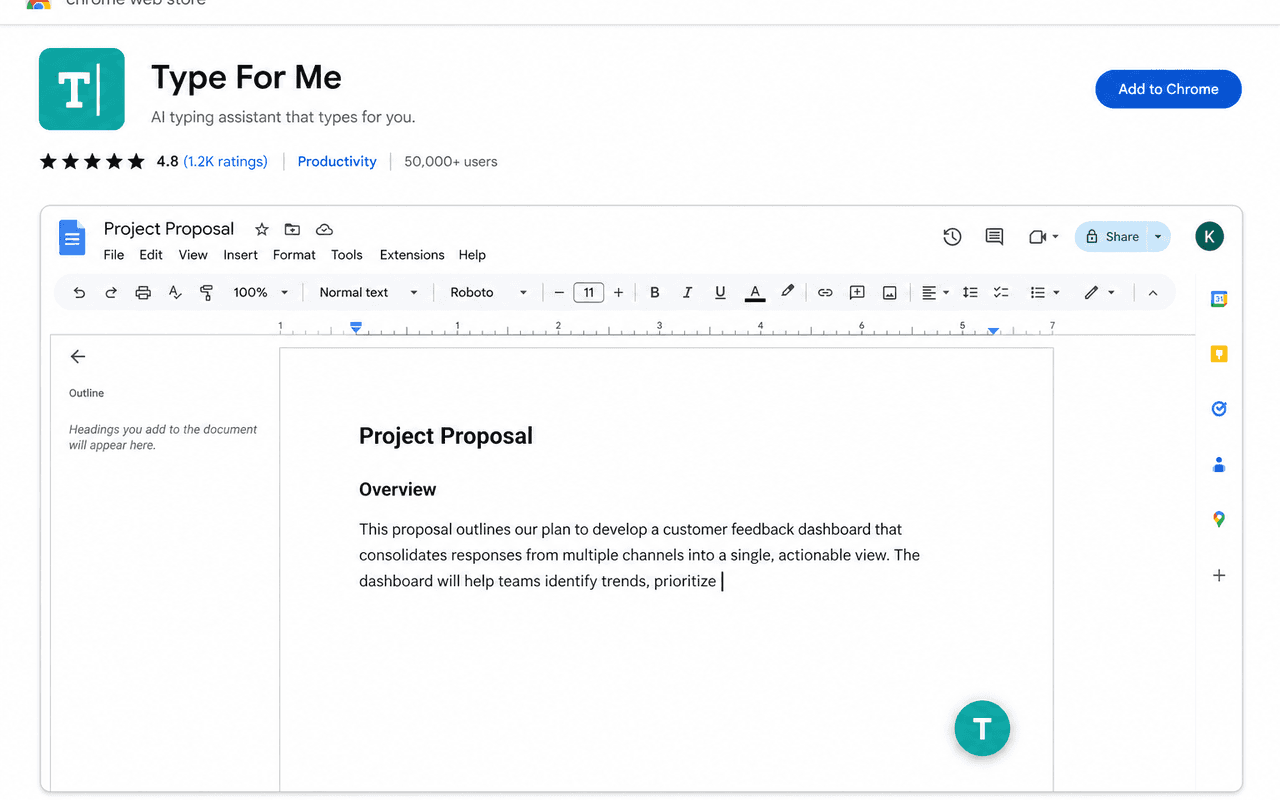The width and height of the screenshot is (1280, 800).
Task: Open the text alignment dropdown
Action: coord(935,293)
